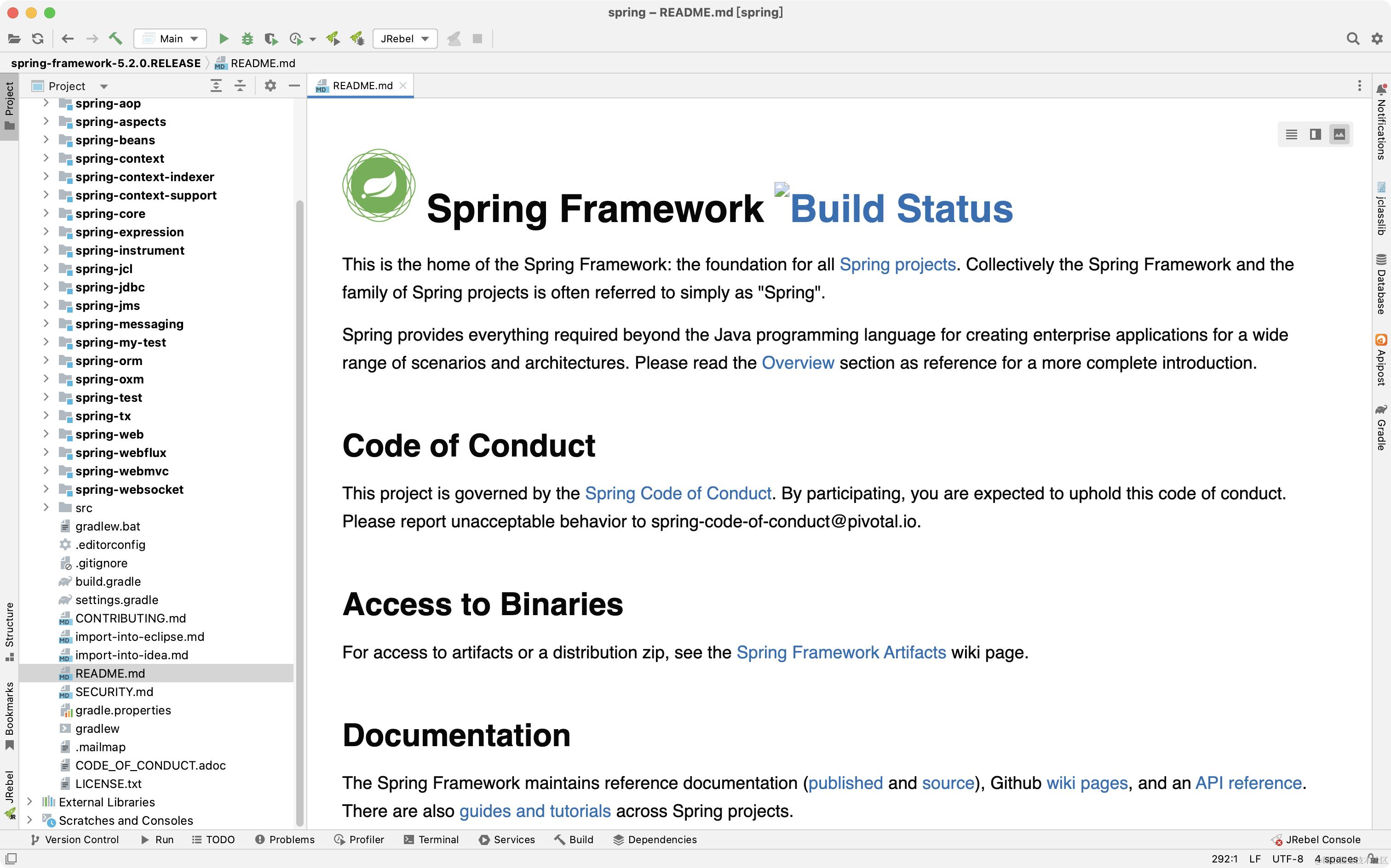Image resolution: width=1391 pixels, height=868 pixels.
Task: Open the Terminal tool window tab
Action: coord(431,839)
